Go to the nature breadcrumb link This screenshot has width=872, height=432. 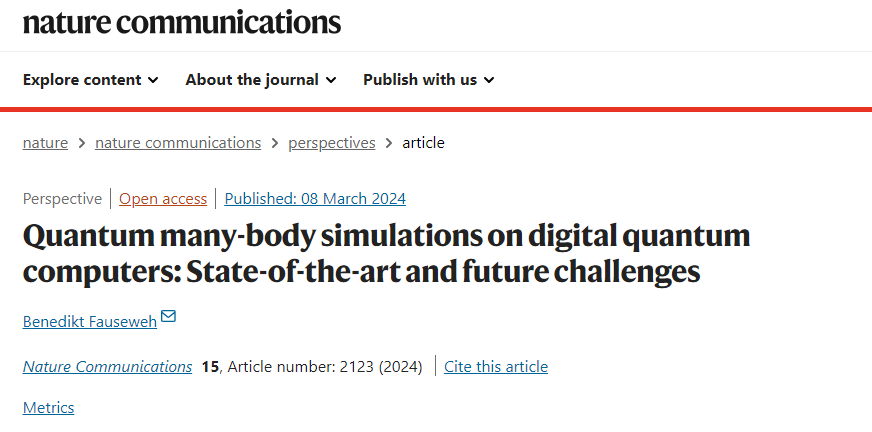[45, 143]
